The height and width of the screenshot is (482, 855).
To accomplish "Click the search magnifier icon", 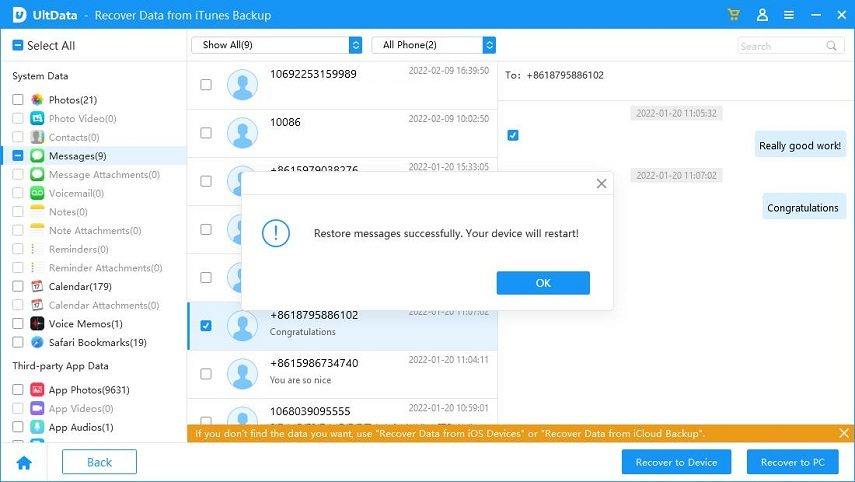I will tap(831, 46).
